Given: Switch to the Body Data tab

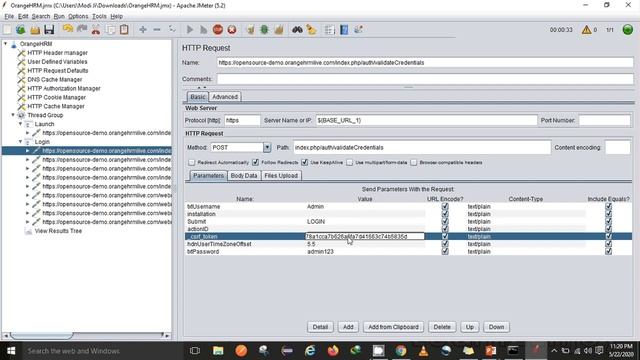Looking at the screenshot, I should pos(244,176).
